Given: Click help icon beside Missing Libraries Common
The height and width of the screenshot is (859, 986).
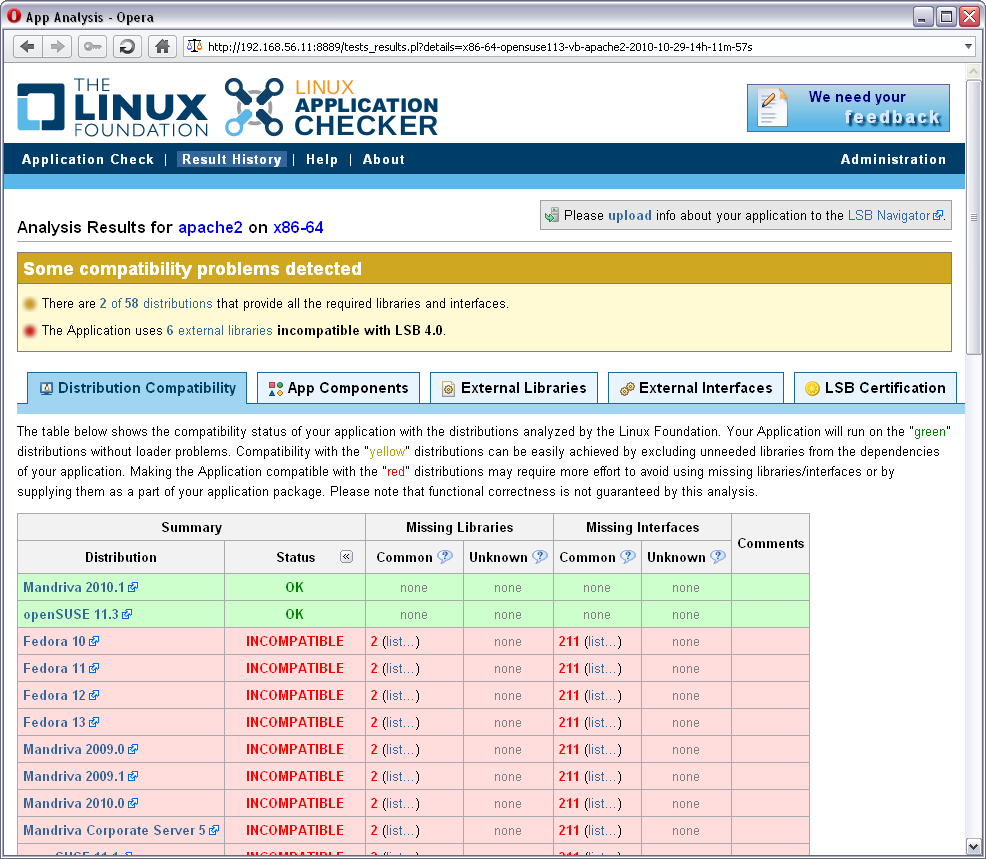Looking at the screenshot, I should (x=445, y=557).
